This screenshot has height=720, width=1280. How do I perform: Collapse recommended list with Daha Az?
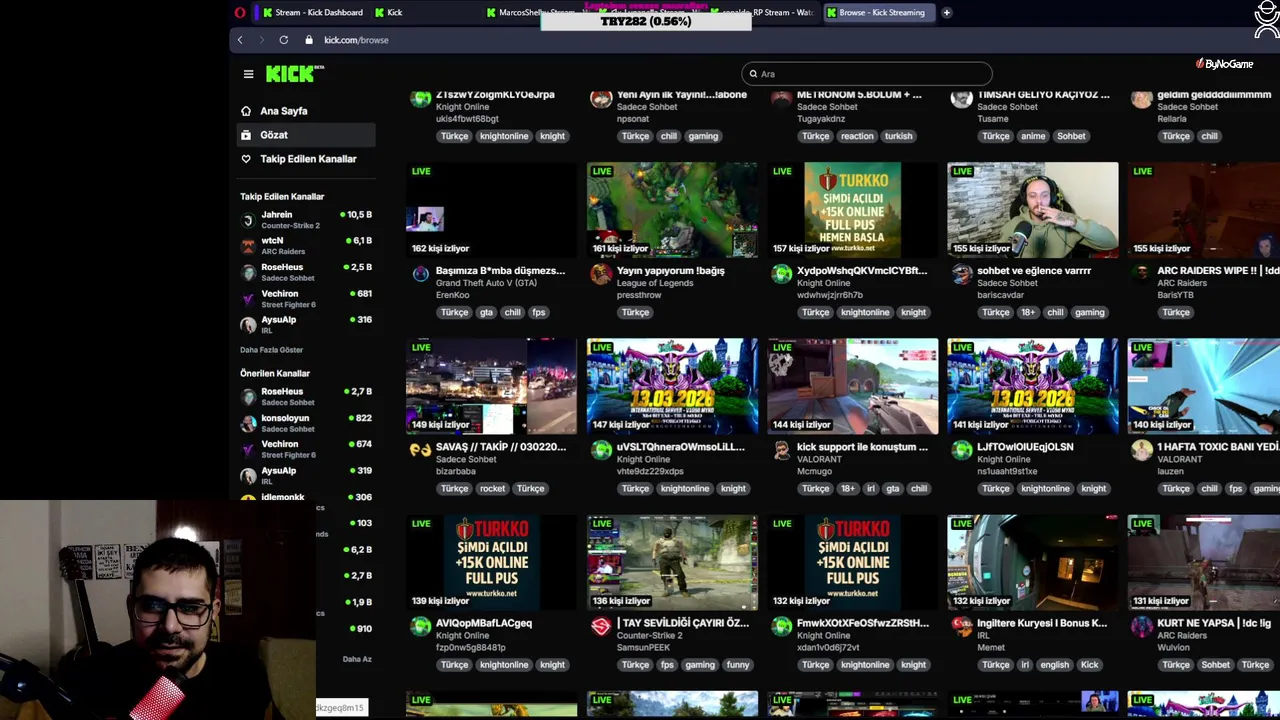pyautogui.click(x=357, y=659)
